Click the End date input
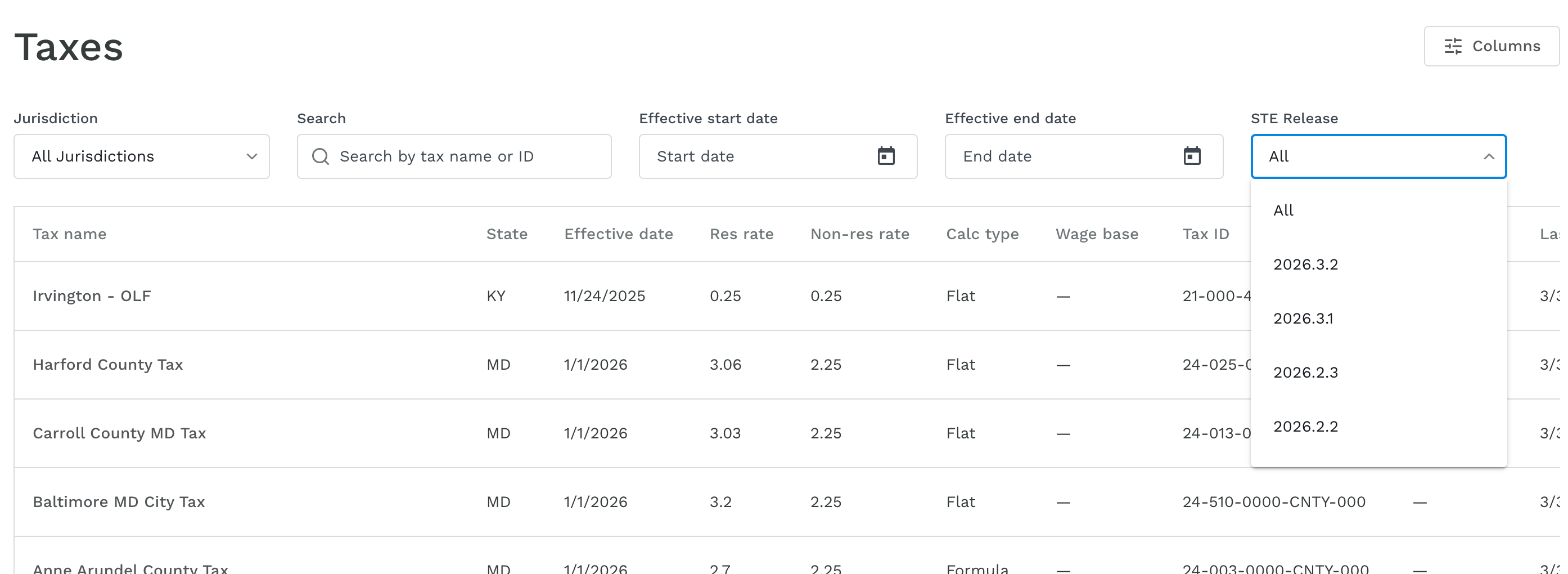 pyautogui.click(x=1083, y=156)
